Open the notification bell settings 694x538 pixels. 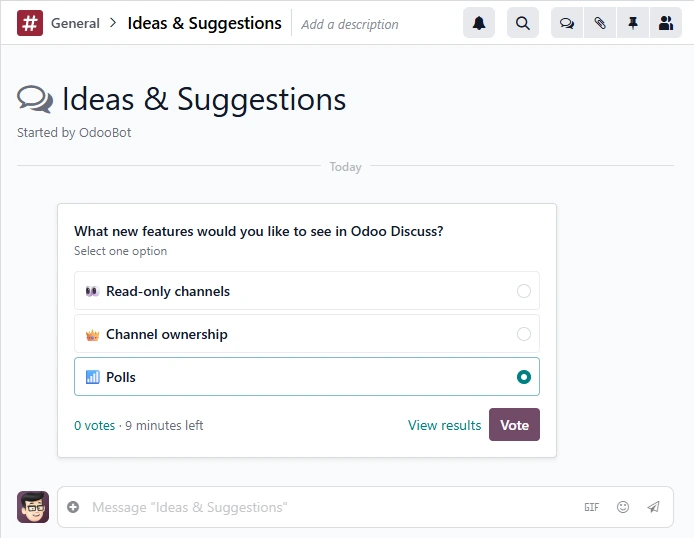point(479,23)
